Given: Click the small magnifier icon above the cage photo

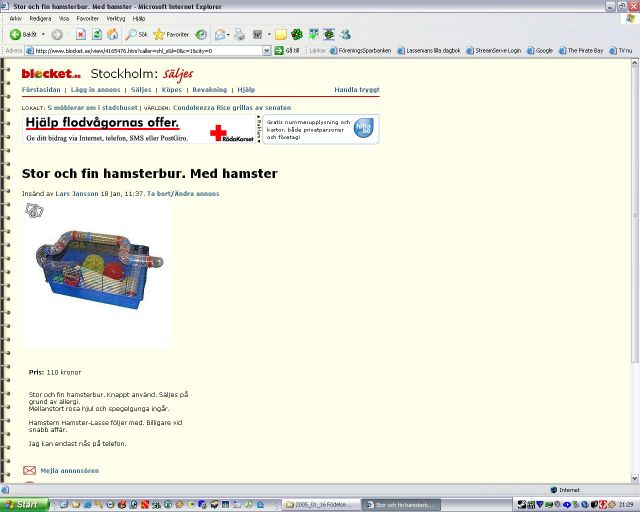Looking at the screenshot, I should pyautogui.click(x=34, y=210).
